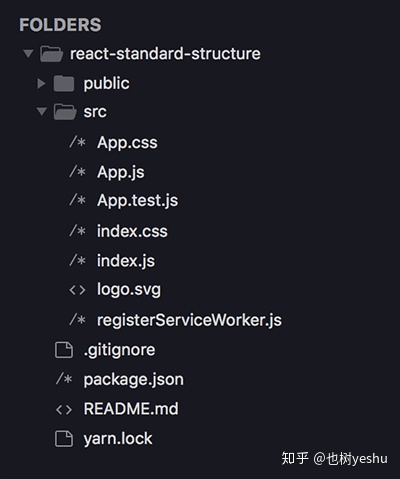Select the index.css file
Viewport: 400px width, 479px height.
(132, 231)
